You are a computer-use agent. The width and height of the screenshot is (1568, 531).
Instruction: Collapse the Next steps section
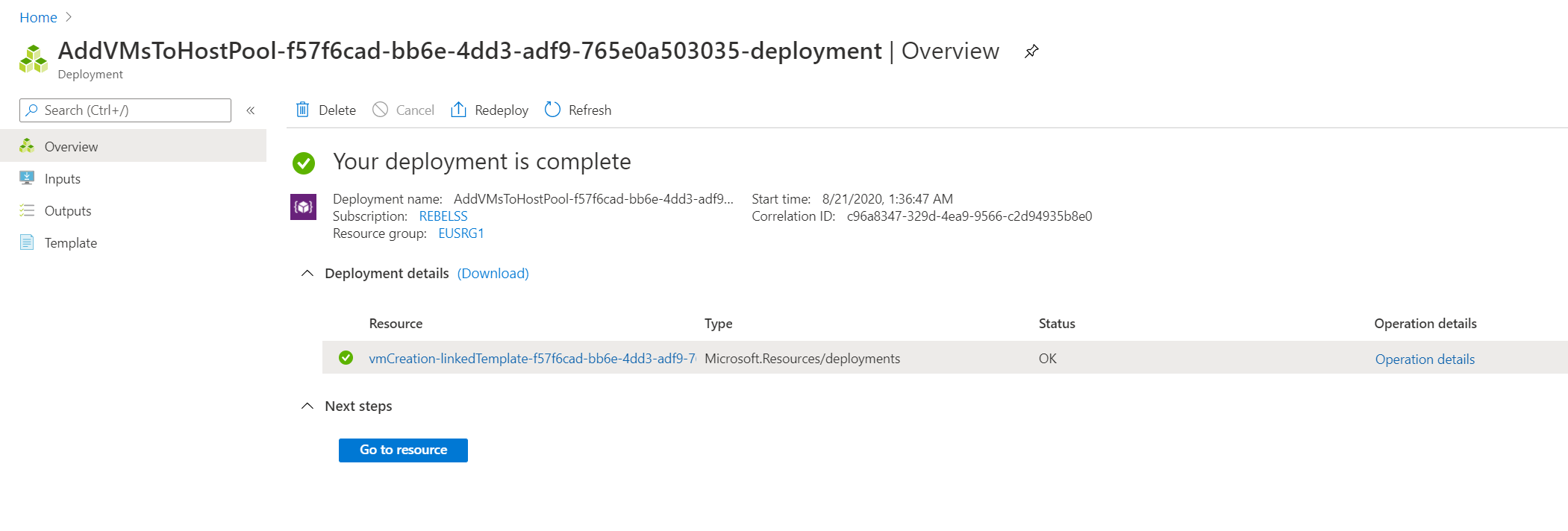click(307, 406)
